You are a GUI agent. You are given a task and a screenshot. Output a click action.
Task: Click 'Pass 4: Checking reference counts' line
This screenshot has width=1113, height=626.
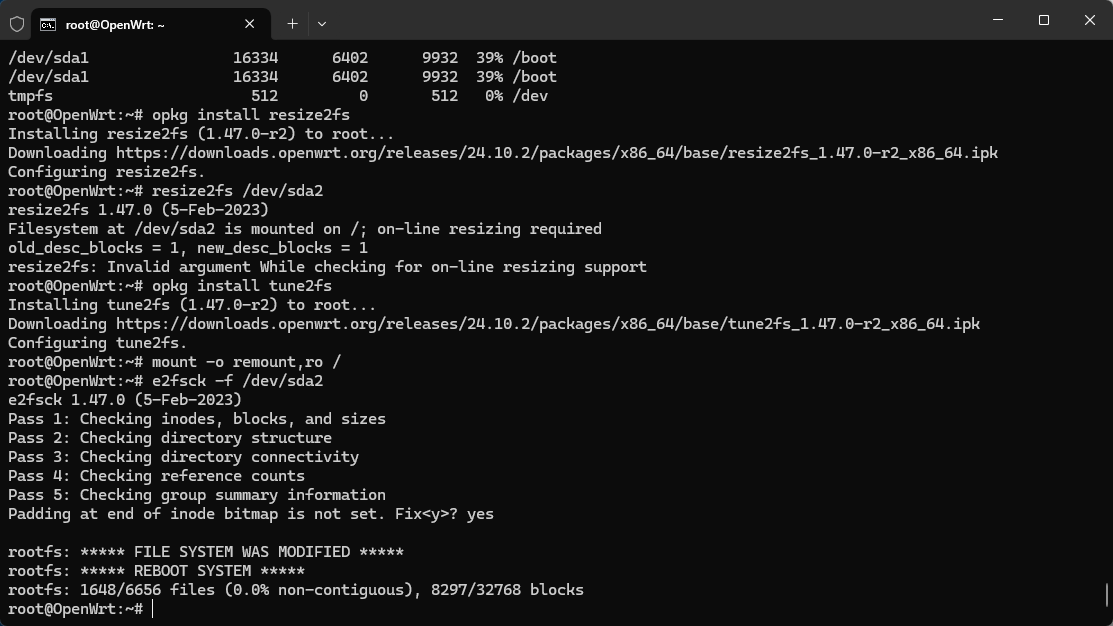156,476
